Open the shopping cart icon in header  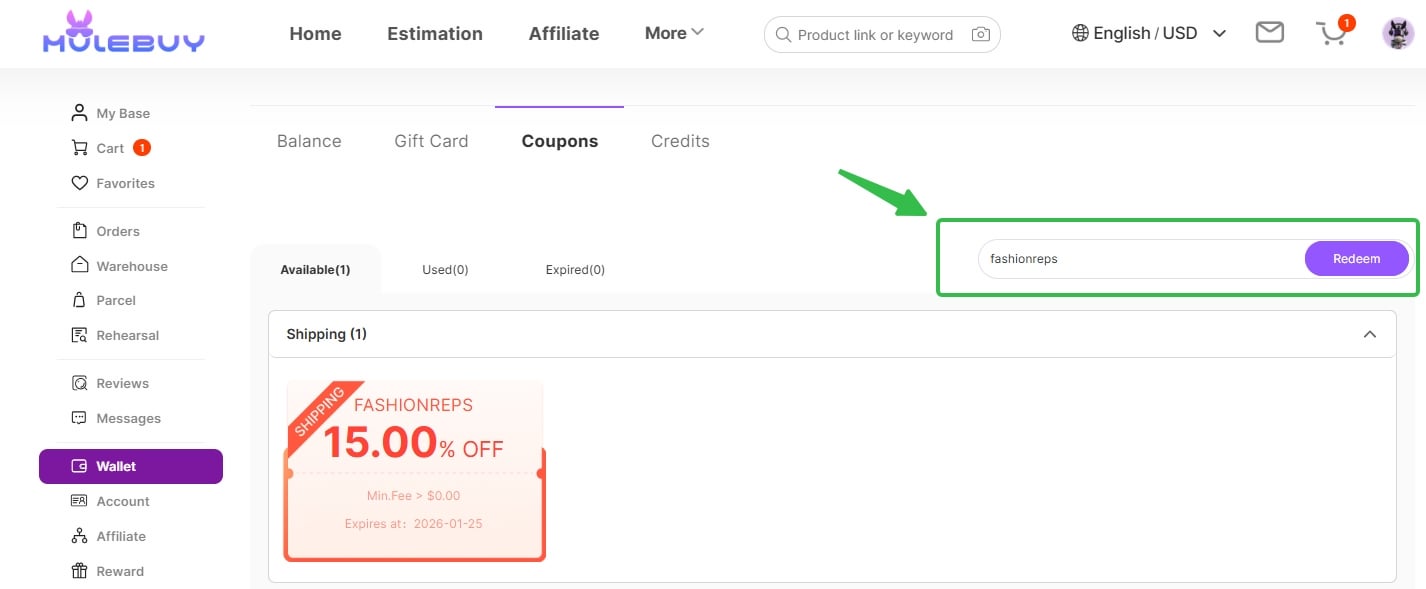[x=1332, y=34]
